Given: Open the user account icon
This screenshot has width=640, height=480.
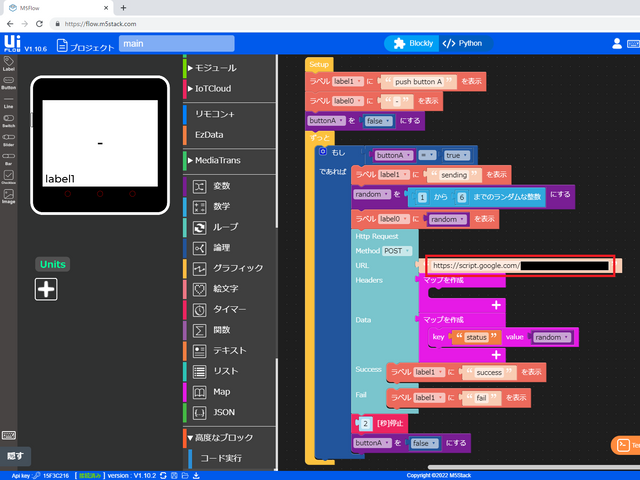Looking at the screenshot, I should (x=617, y=44).
